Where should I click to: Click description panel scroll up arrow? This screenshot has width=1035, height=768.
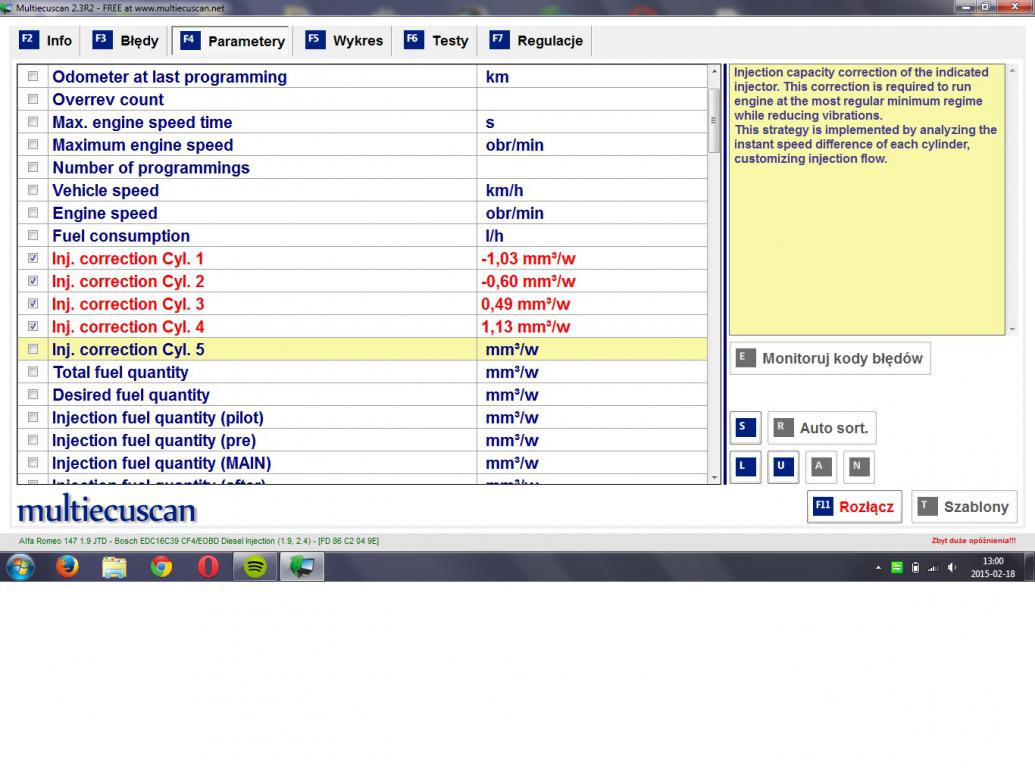point(1013,71)
